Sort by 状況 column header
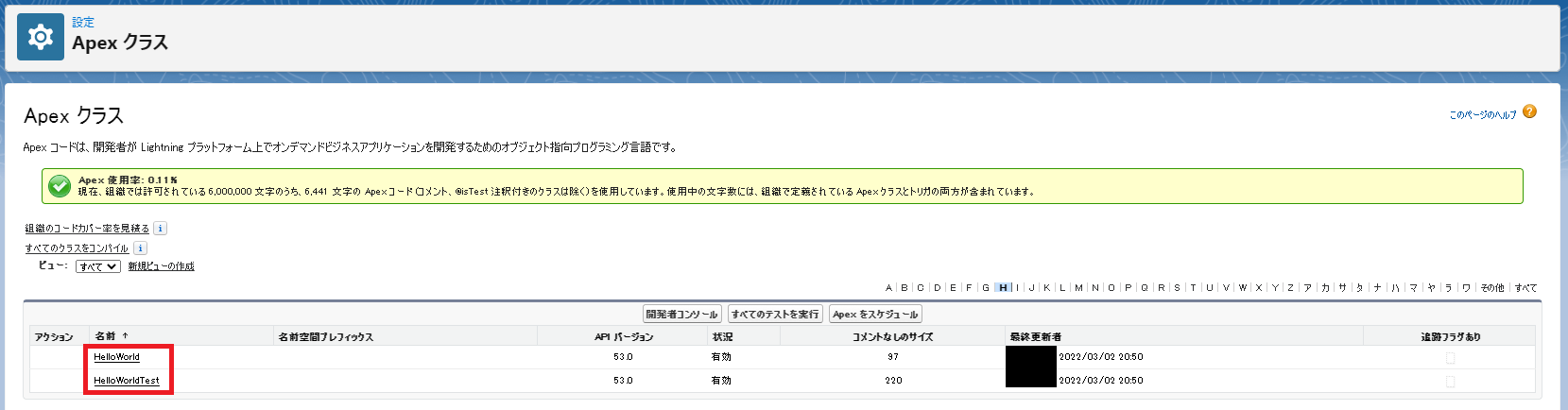 [722, 337]
